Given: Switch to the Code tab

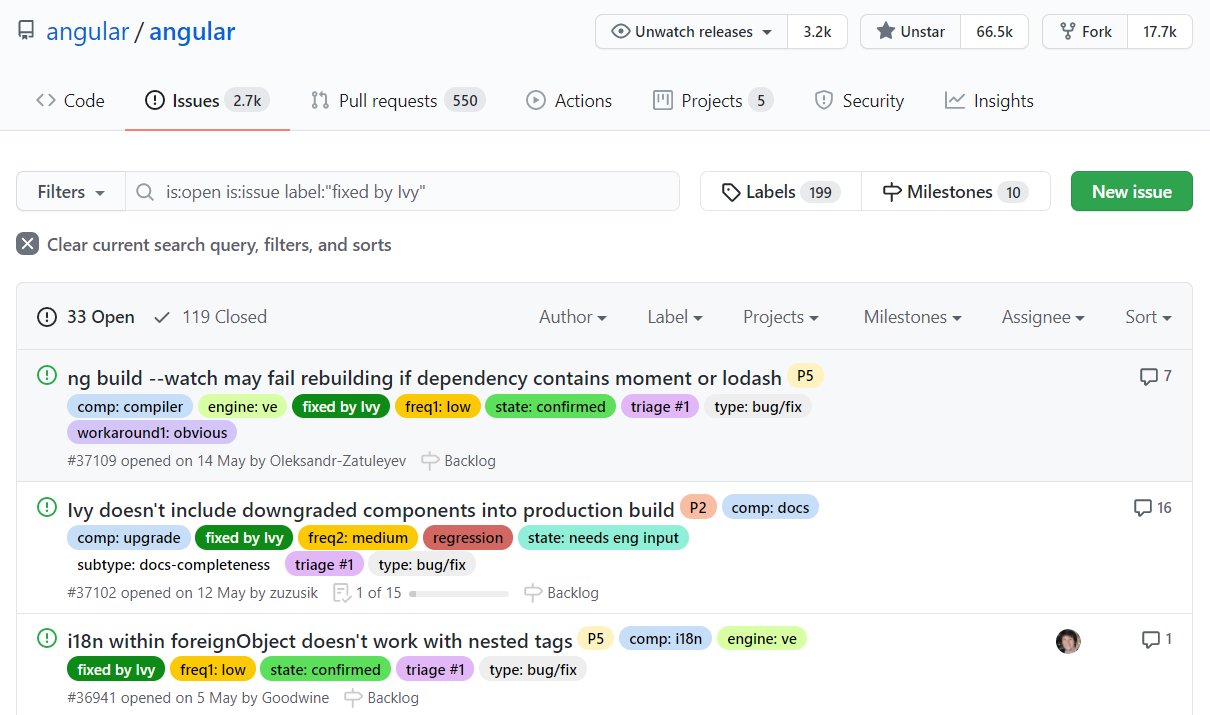Looking at the screenshot, I should [70, 101].
